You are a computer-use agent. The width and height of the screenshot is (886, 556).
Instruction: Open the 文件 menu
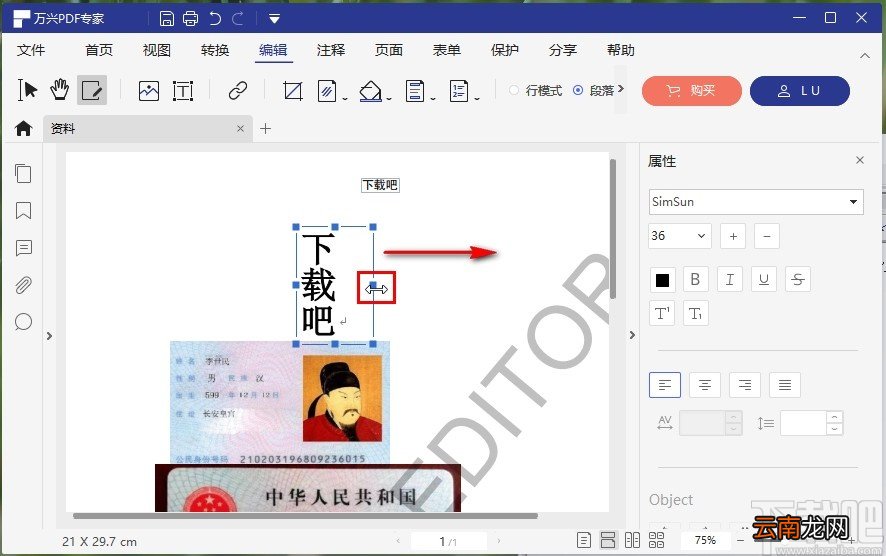(31, 50)
